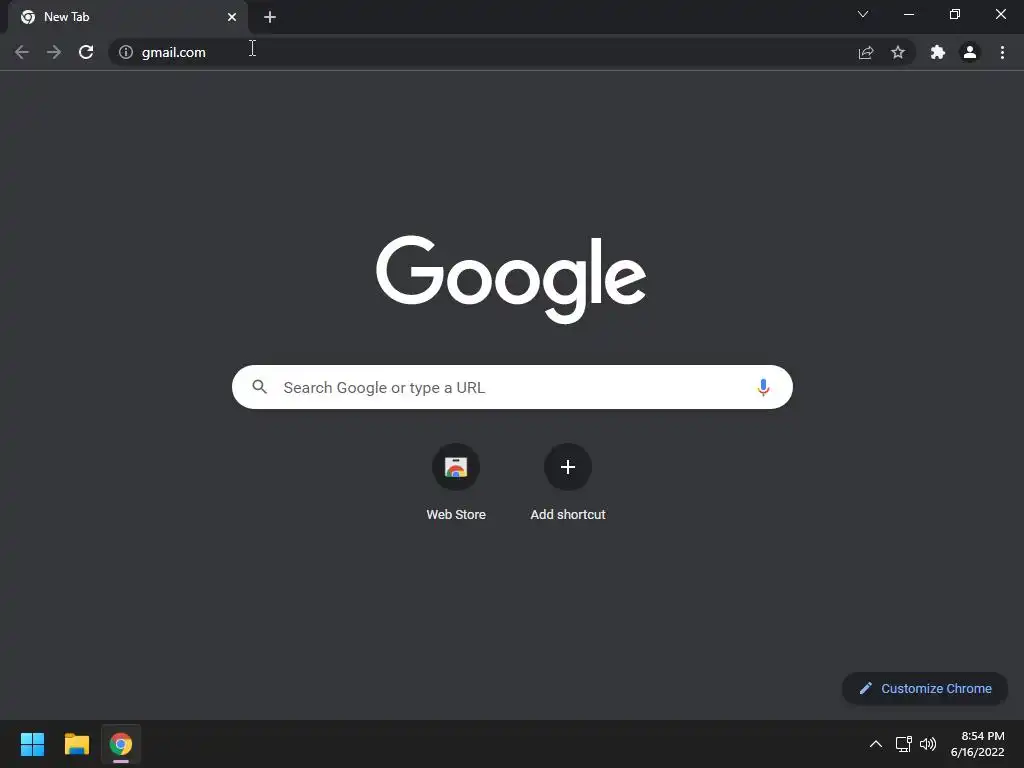1024x768 pixels.
Task: Open the Chrome profile avatar
Action: coord(970,52)
